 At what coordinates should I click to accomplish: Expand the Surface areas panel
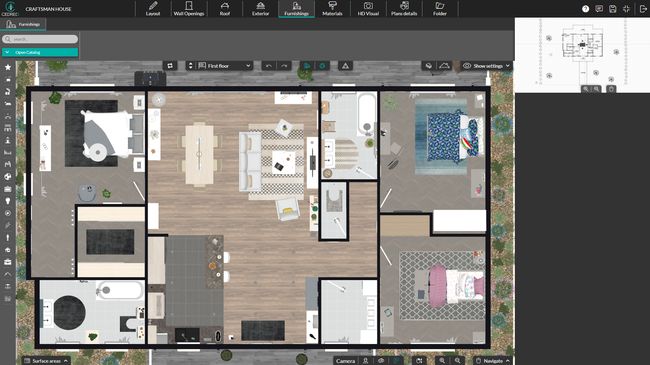[x=46, y=361]
